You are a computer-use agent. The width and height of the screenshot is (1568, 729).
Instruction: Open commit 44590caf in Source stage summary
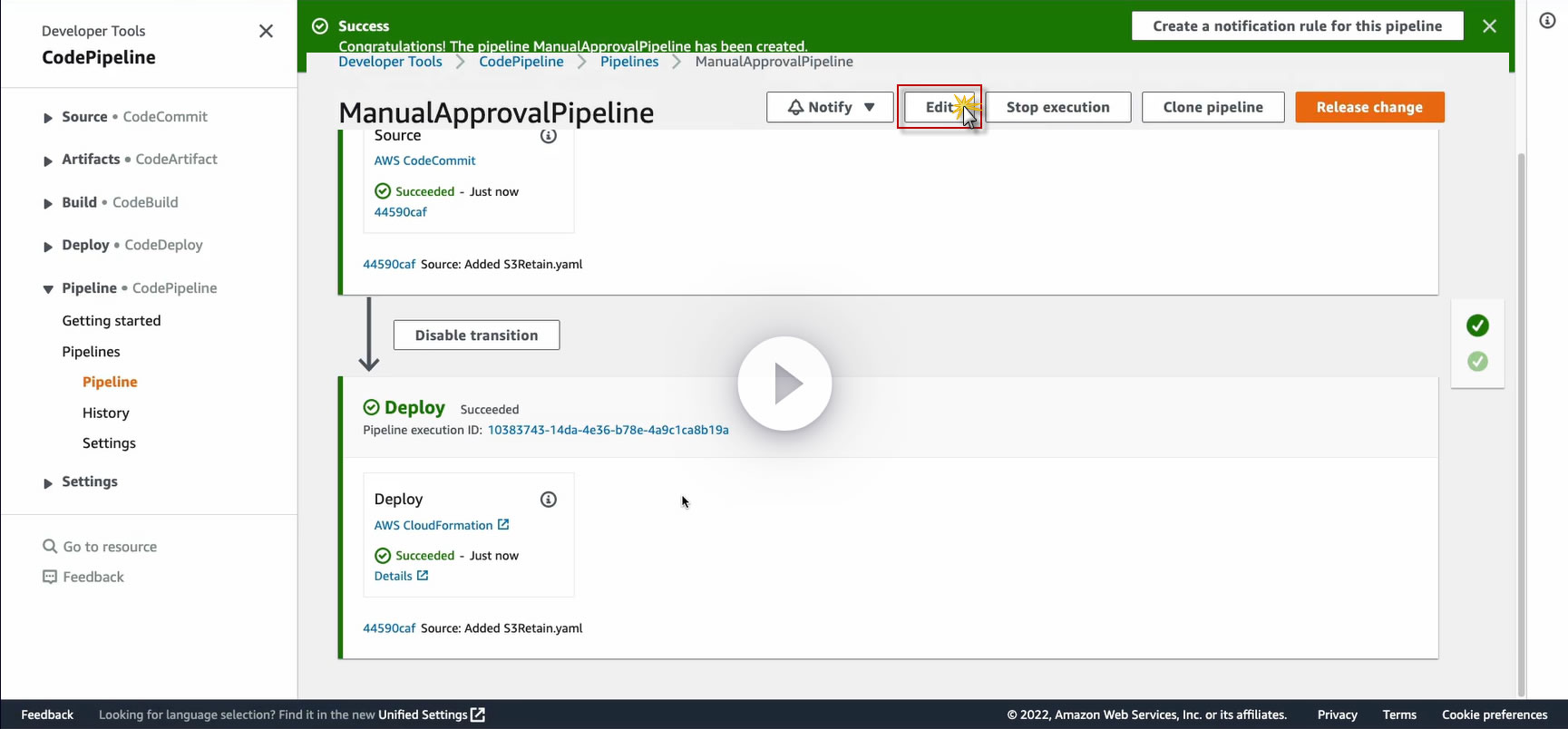(389, 265)
